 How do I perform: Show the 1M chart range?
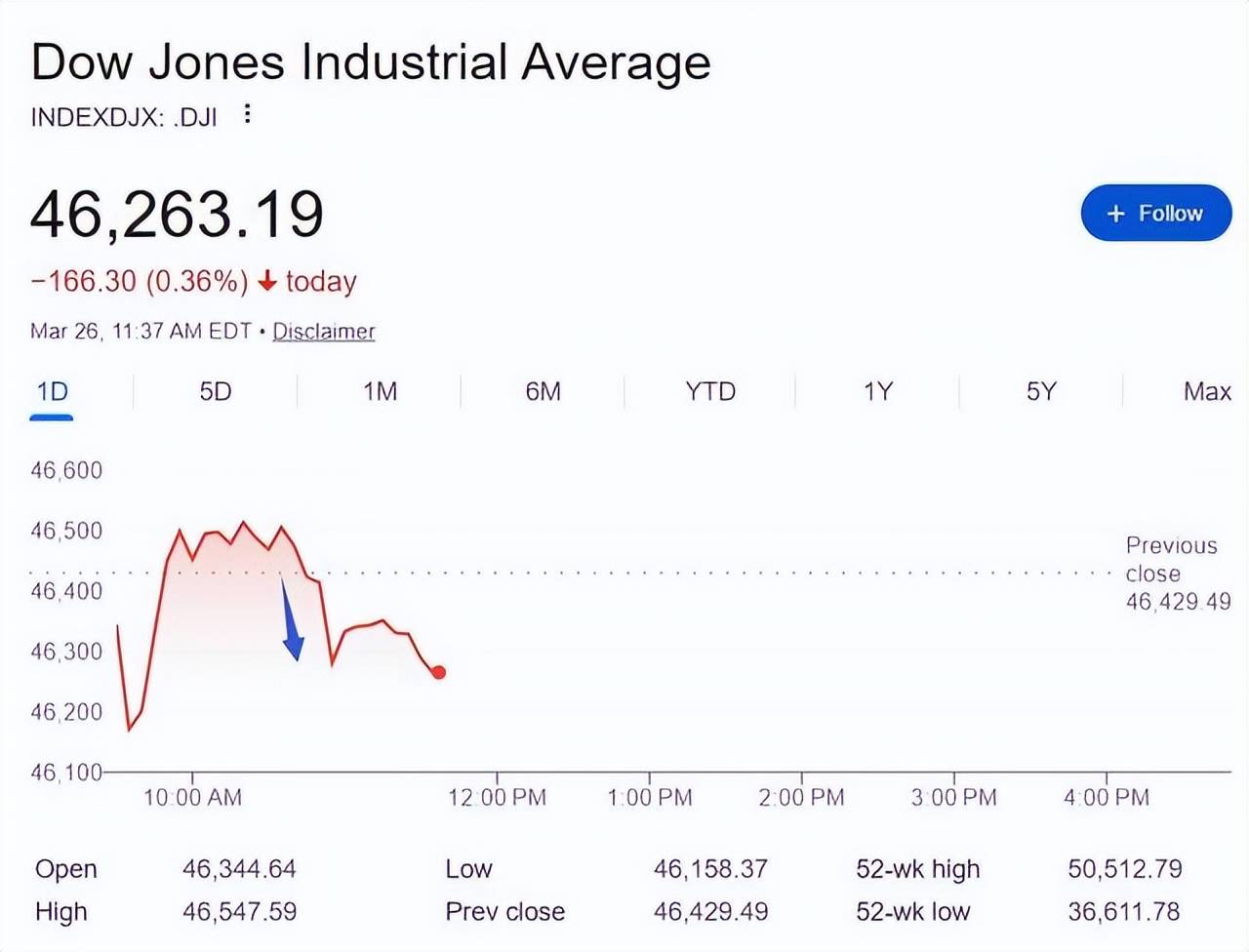tap(380, 392)
